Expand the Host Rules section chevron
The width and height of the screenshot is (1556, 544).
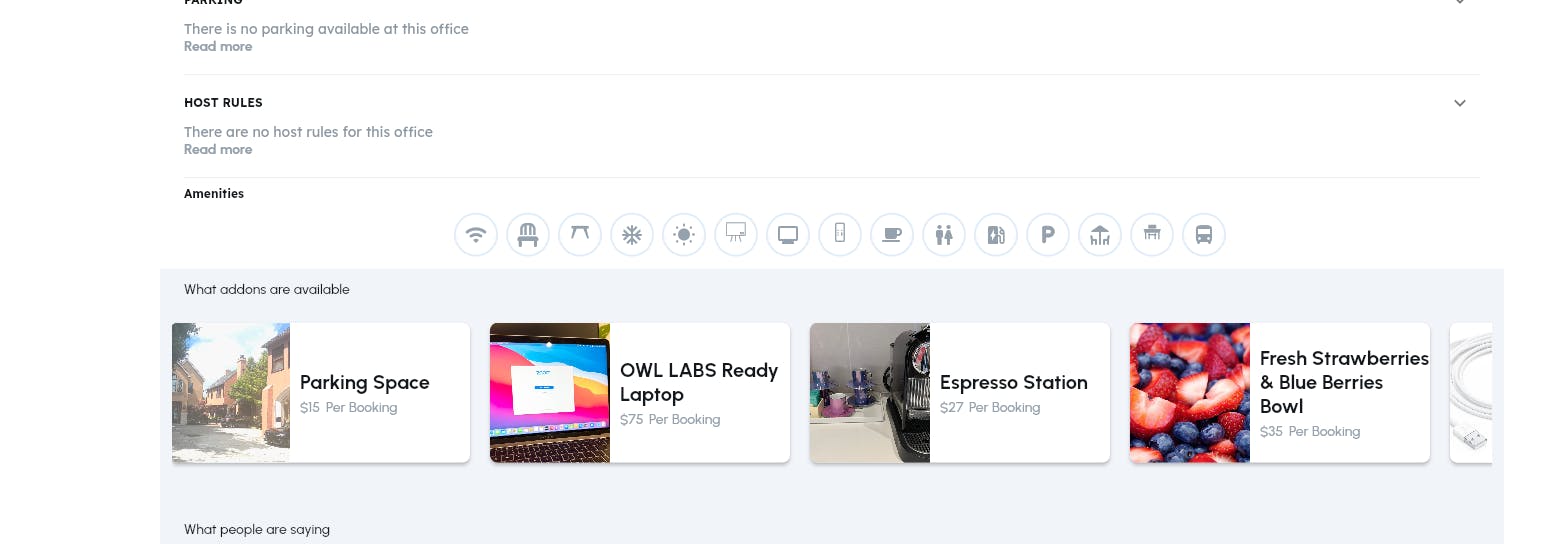[x=1460, y=103]
